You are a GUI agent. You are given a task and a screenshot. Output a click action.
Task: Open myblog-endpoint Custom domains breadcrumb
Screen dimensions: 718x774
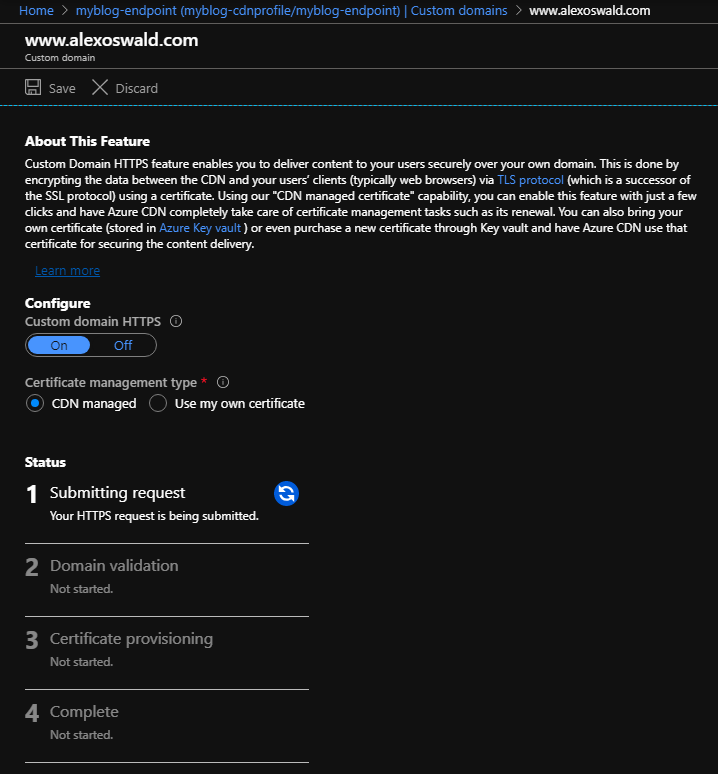pyautogui.click(x=291, y=10)
